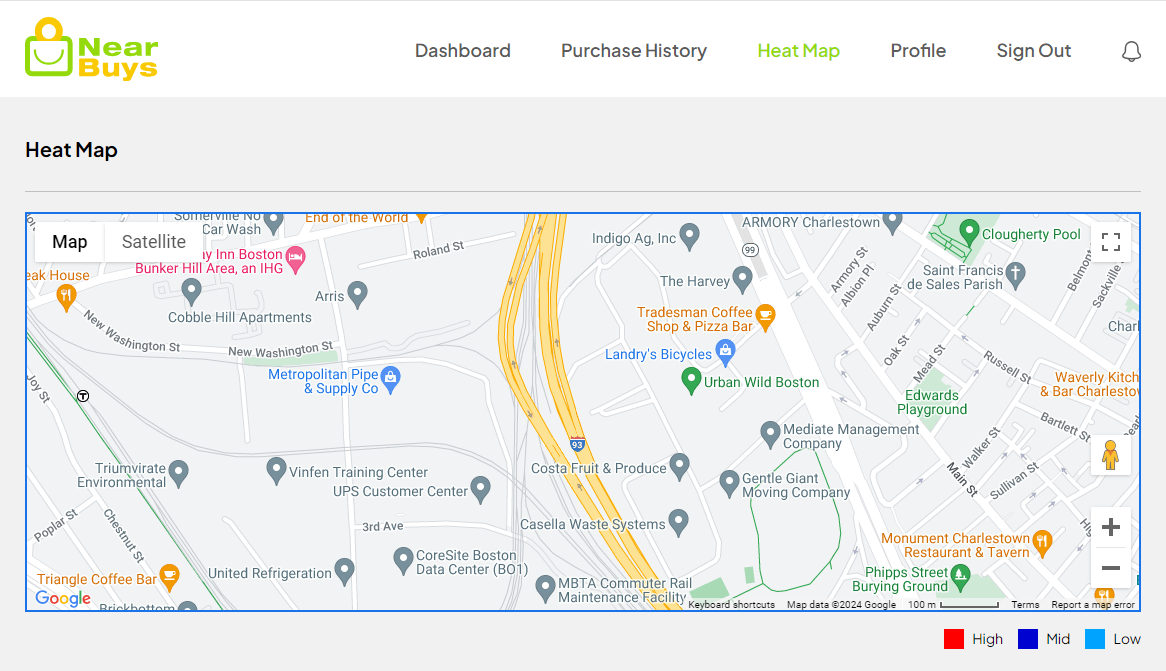Select the Map view type
Image resolution: width=1166 pixels, height=671 pixels.
[70, 242]
